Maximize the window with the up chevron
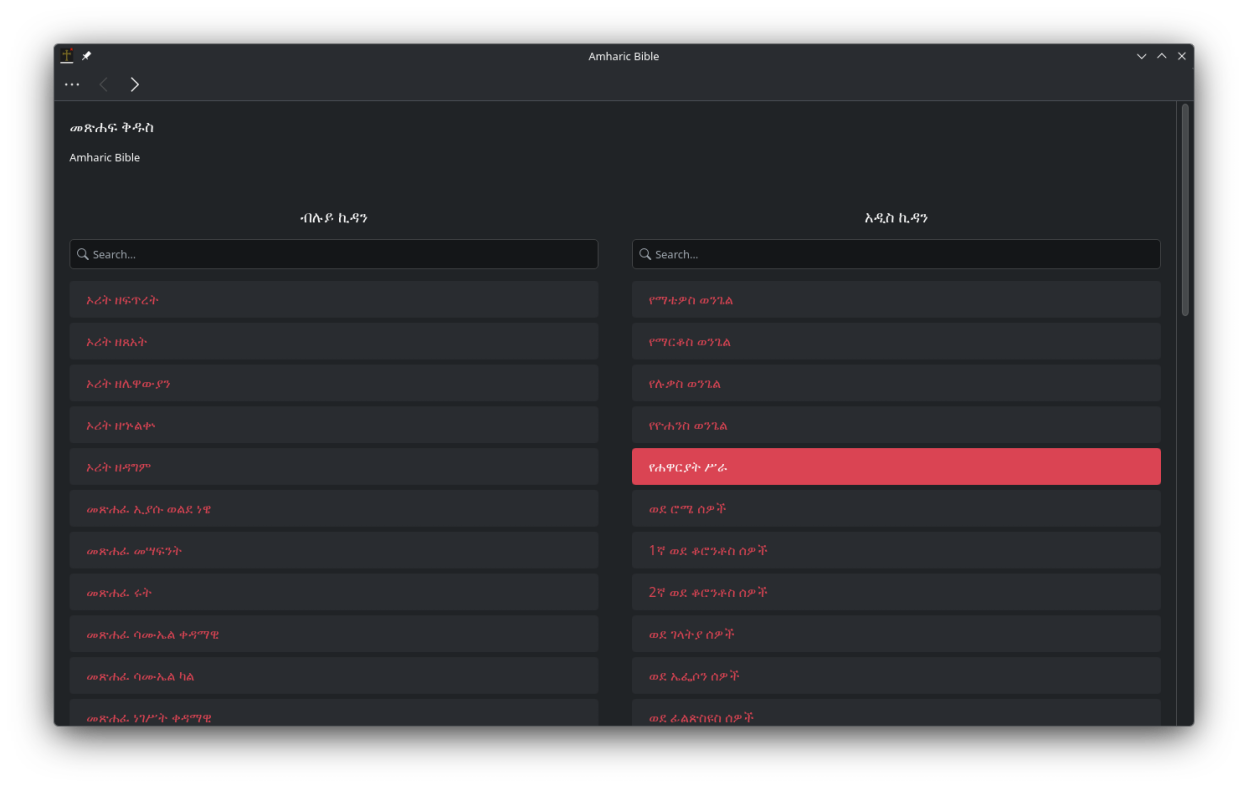This screenshot has width=1248, height=790. pos(1161,56)
